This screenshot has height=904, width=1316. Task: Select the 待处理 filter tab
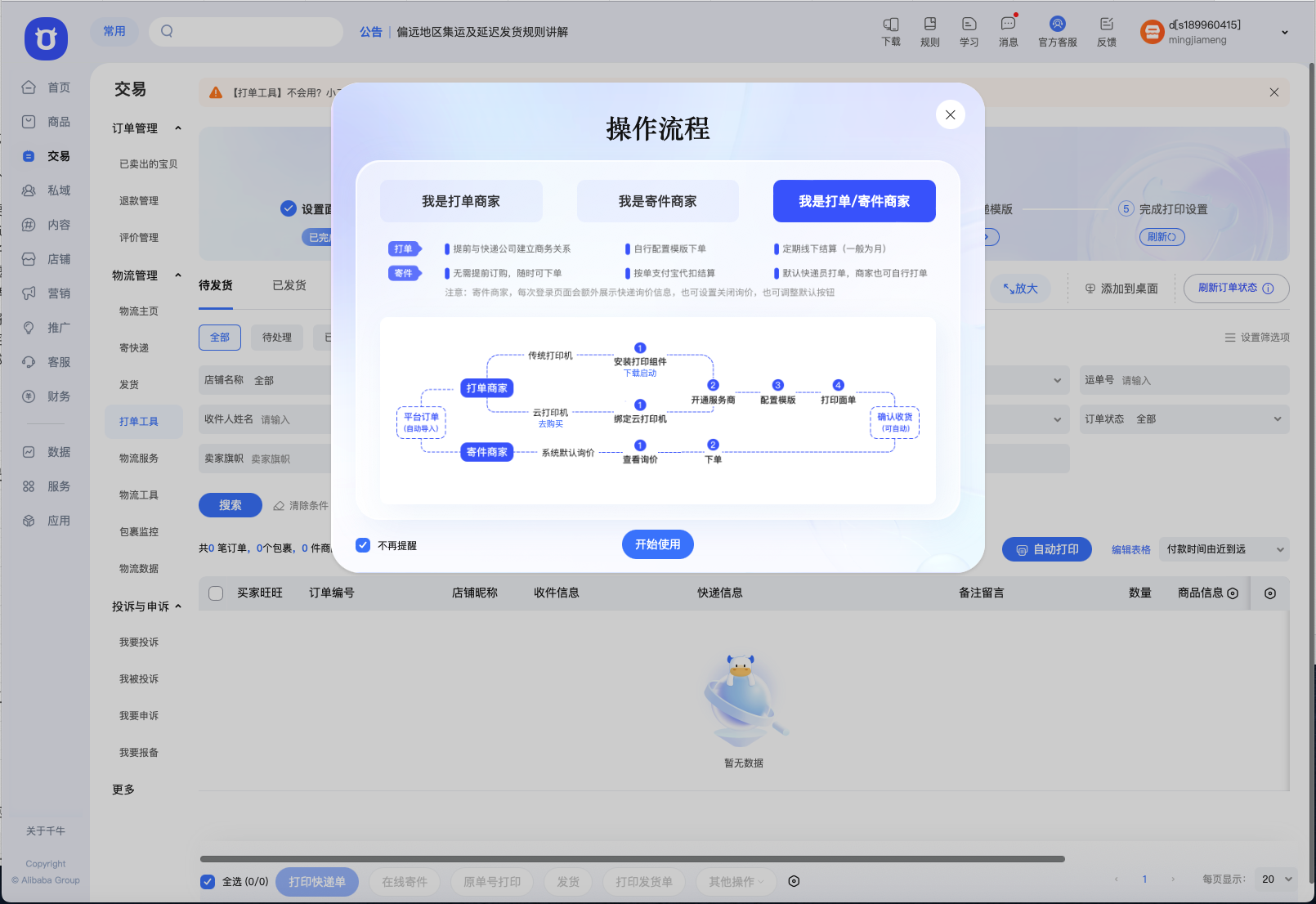[x=277, y=338]
